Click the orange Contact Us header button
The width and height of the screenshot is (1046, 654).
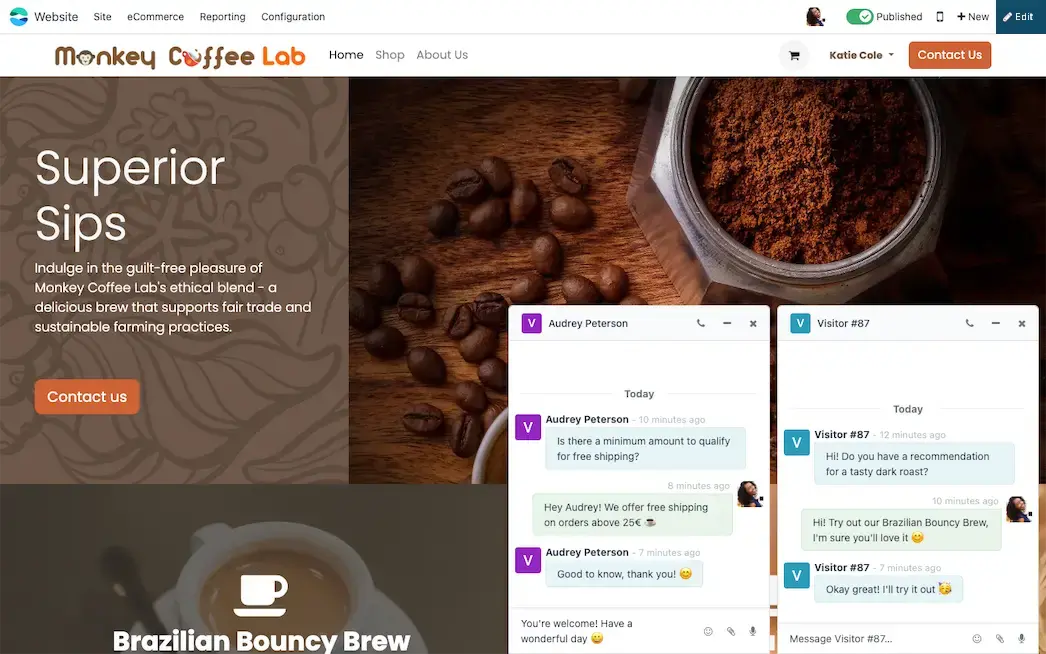click(949, 55)
